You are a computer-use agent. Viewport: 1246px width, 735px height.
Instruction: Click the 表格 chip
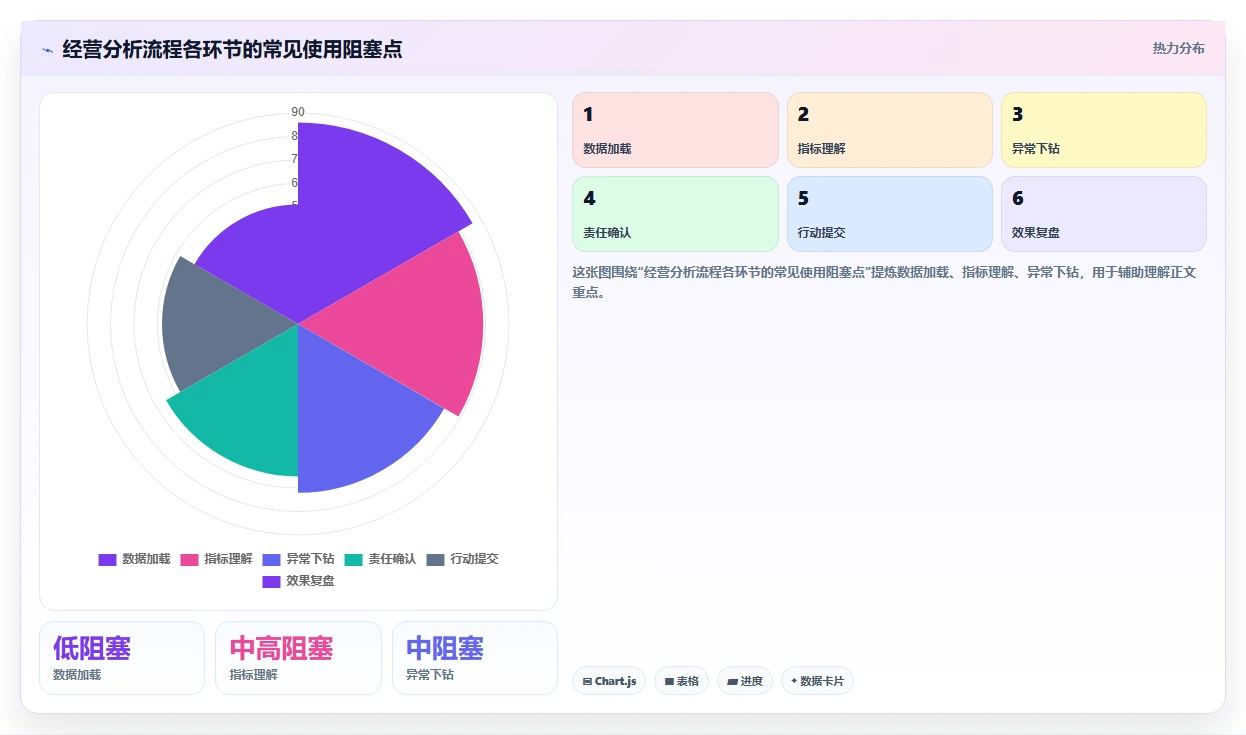(x=681, y=681)
